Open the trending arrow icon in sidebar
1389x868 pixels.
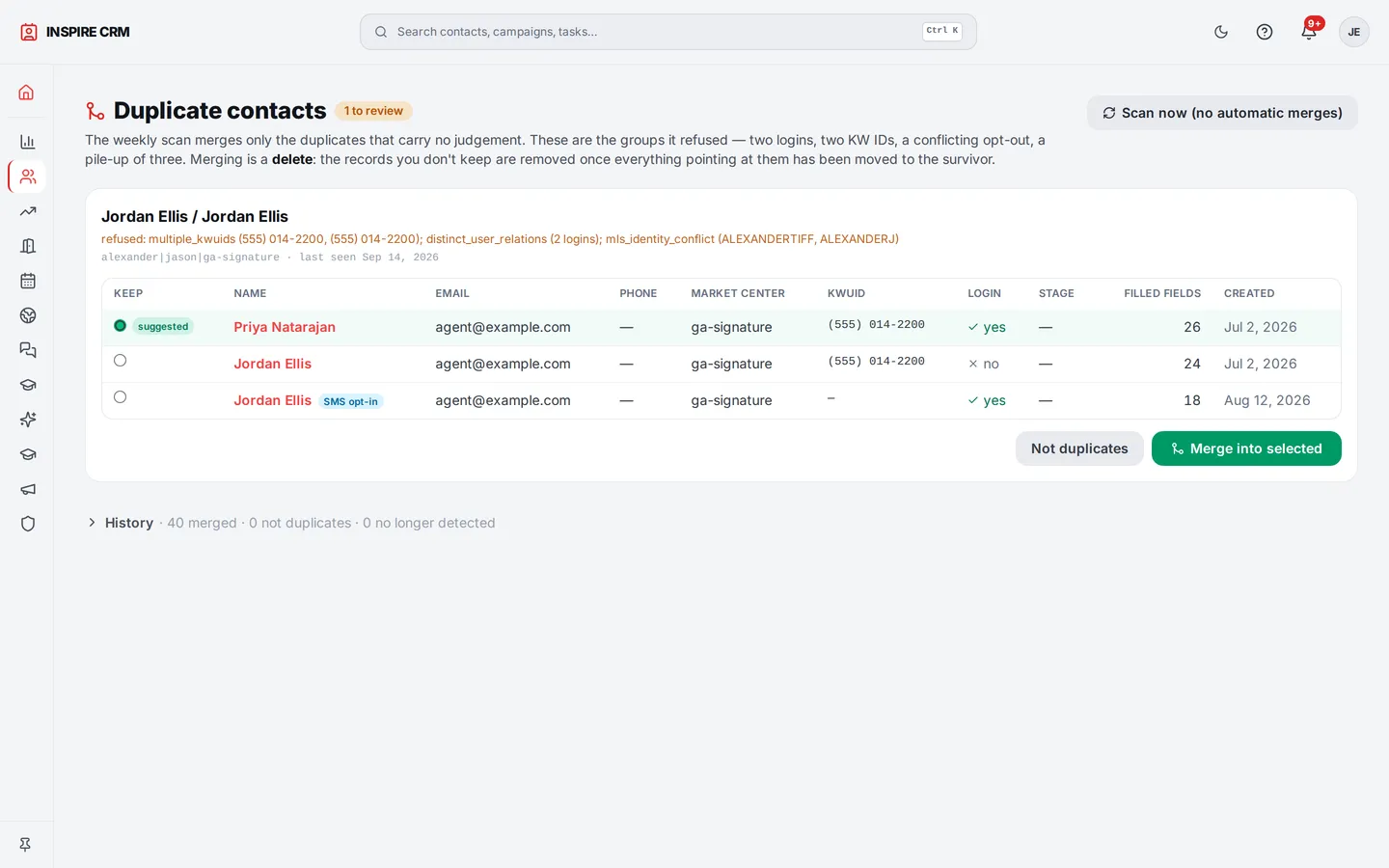tap(27, 211)
